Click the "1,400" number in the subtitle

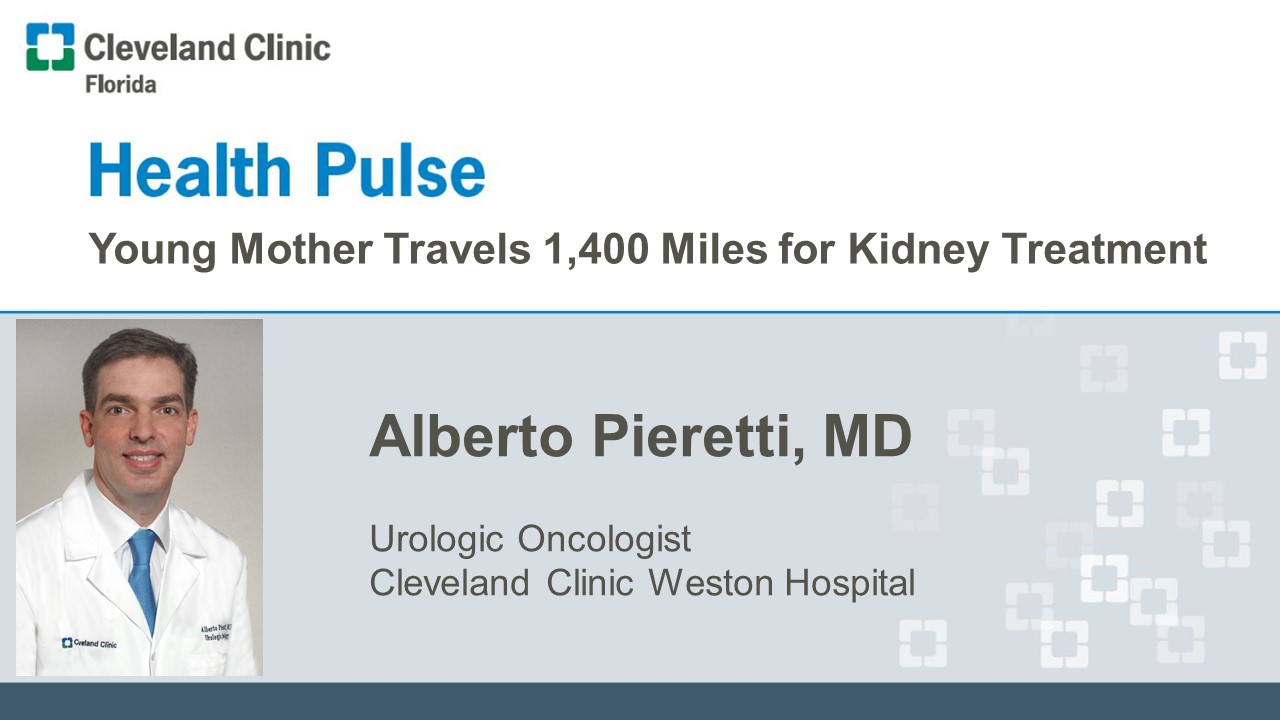[594, 249]
